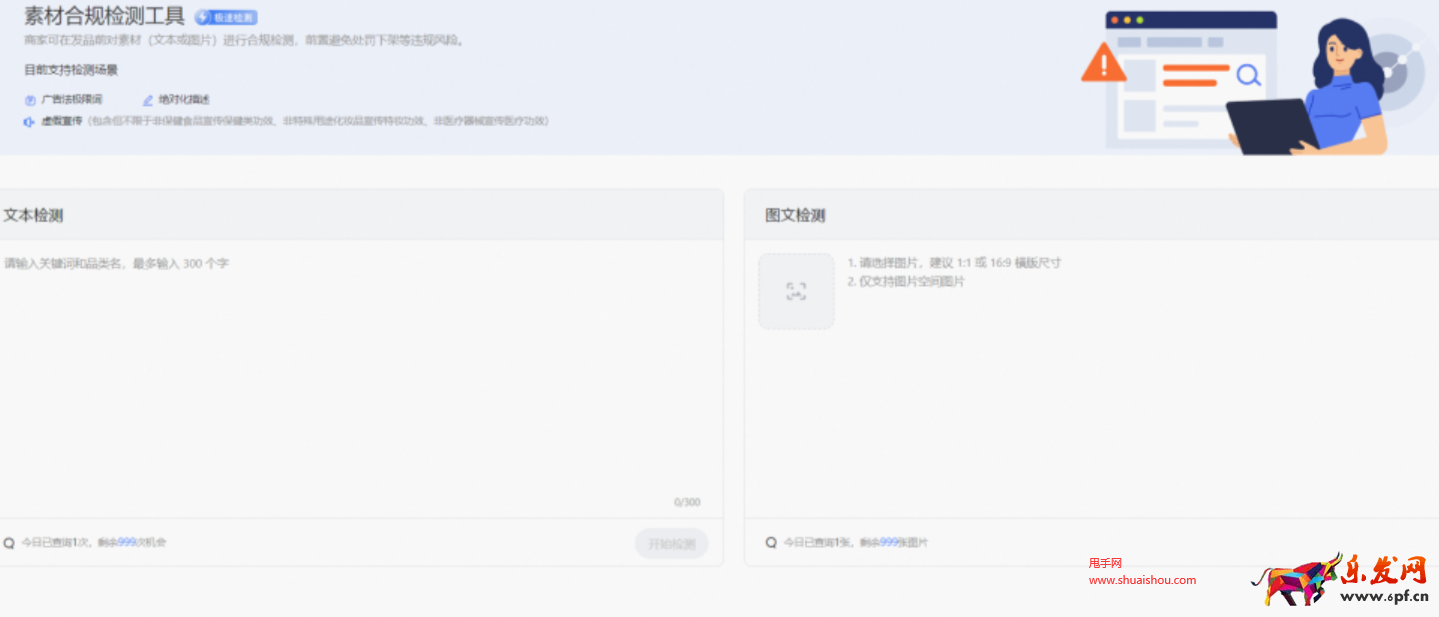Focus the keyword text input area
Viewport: 1439px width, 617px height.
361,378
